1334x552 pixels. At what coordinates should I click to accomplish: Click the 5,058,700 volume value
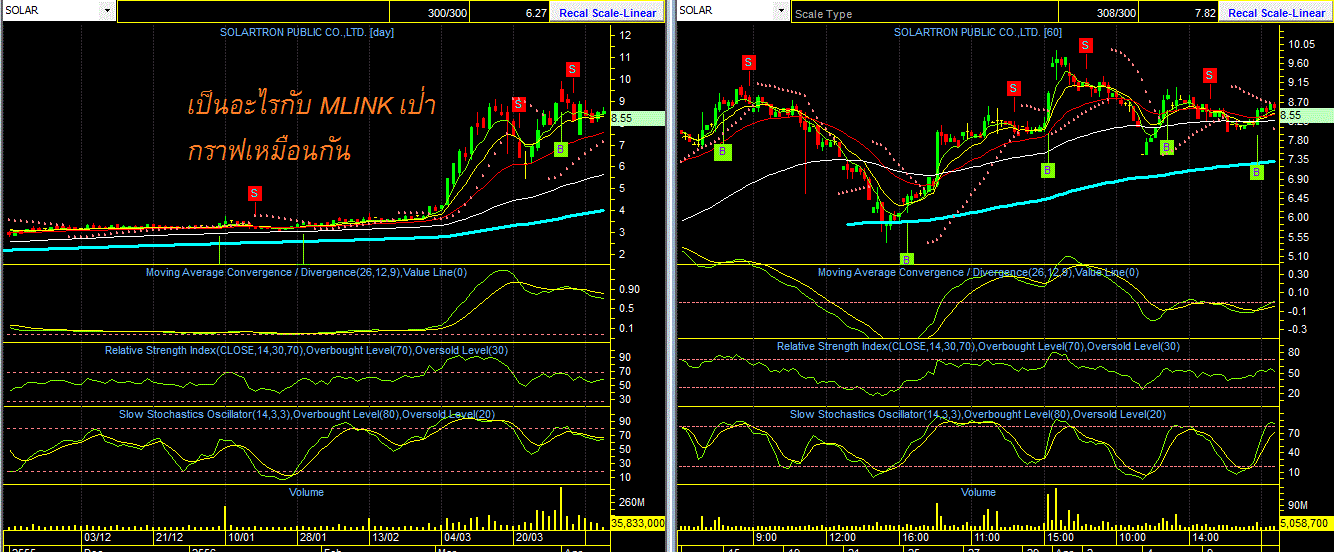pos(1305,522)
